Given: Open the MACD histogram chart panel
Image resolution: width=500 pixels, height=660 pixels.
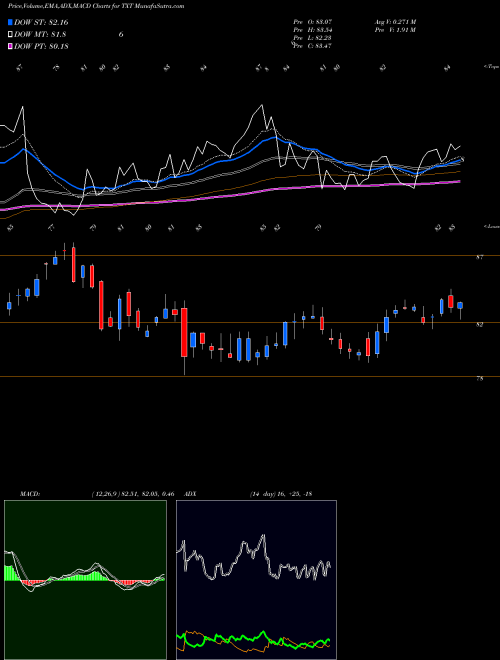Looking at the screenshot, I should click(85, 580).
